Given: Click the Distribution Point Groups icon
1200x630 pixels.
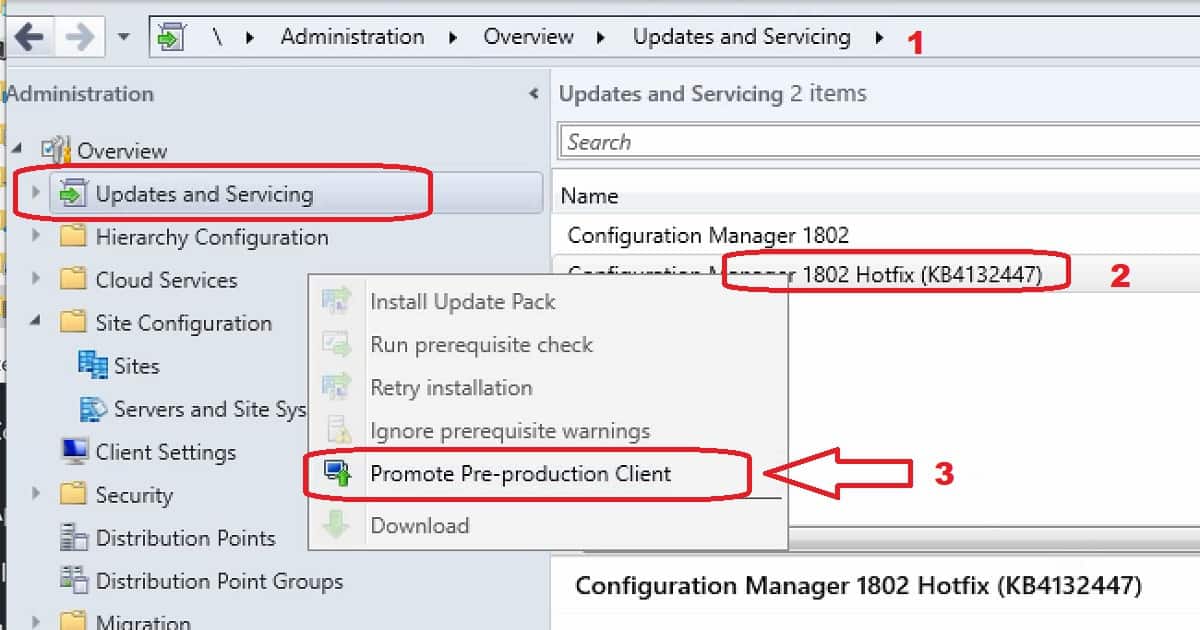Looking at the screenshot, I should (73, 580).
